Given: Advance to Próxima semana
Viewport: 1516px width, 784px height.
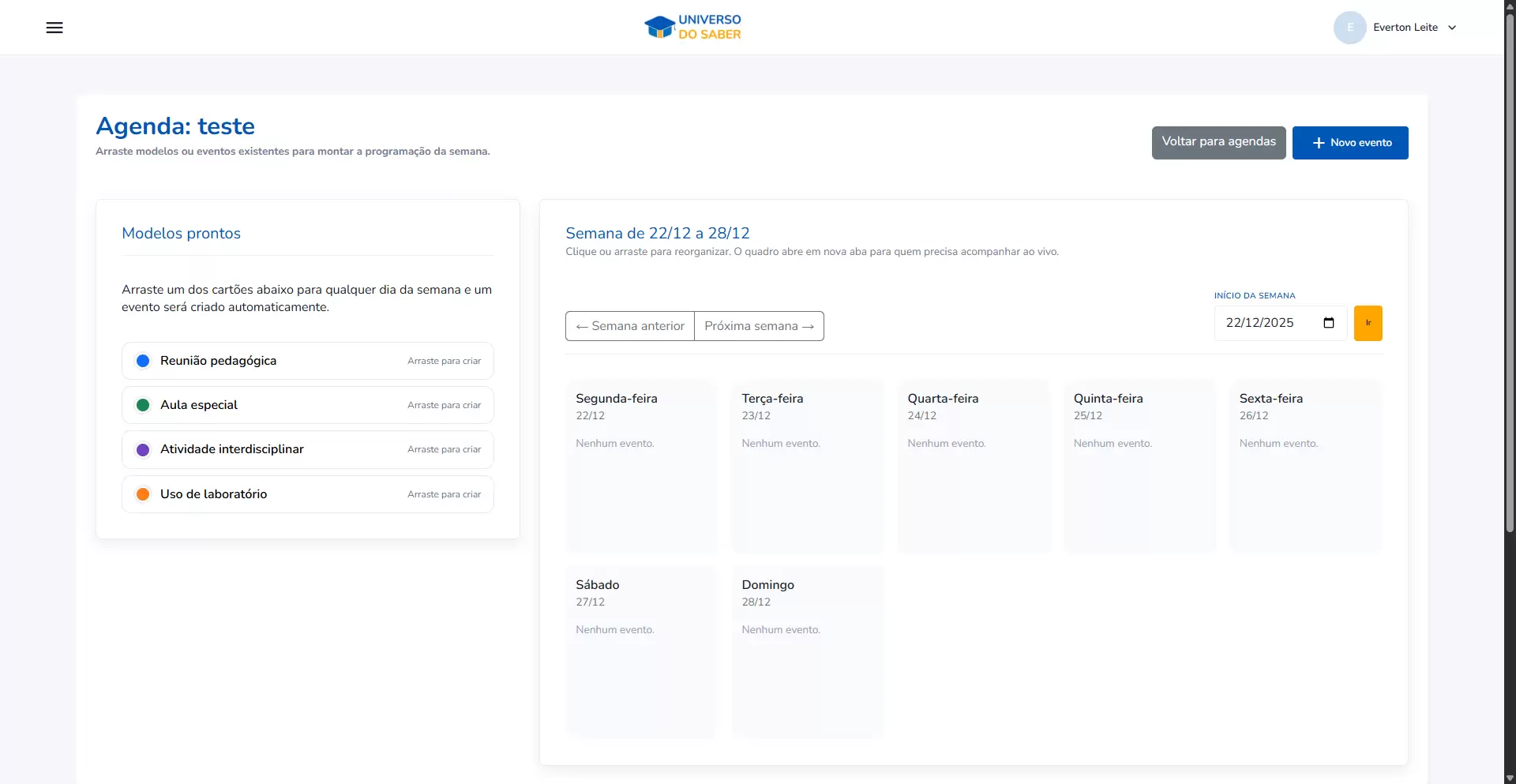Looking at the screenshot, I should pos(759,326).
